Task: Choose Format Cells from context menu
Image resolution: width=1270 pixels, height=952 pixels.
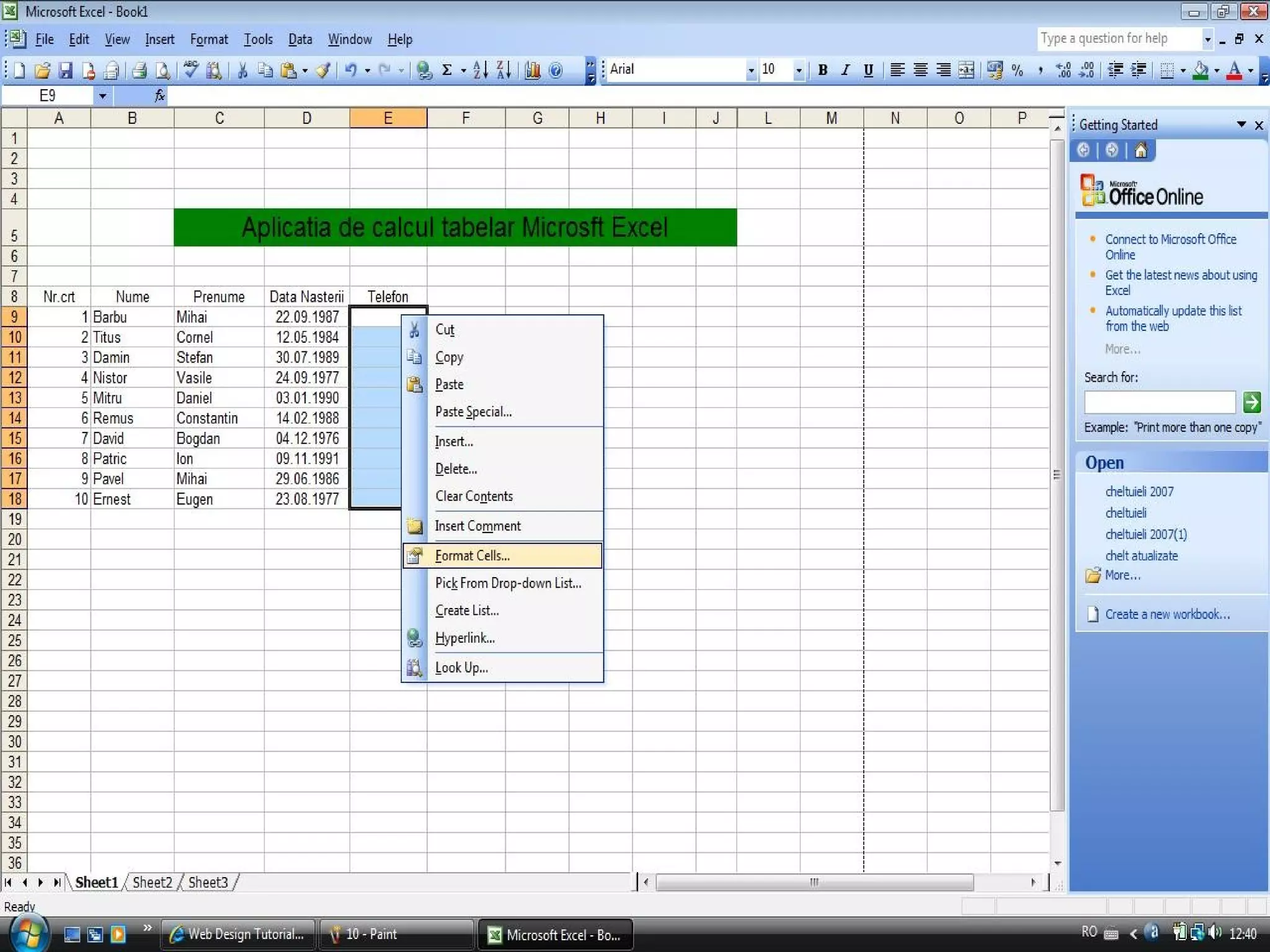Action: pyautogui.click(x=502, y=556)
